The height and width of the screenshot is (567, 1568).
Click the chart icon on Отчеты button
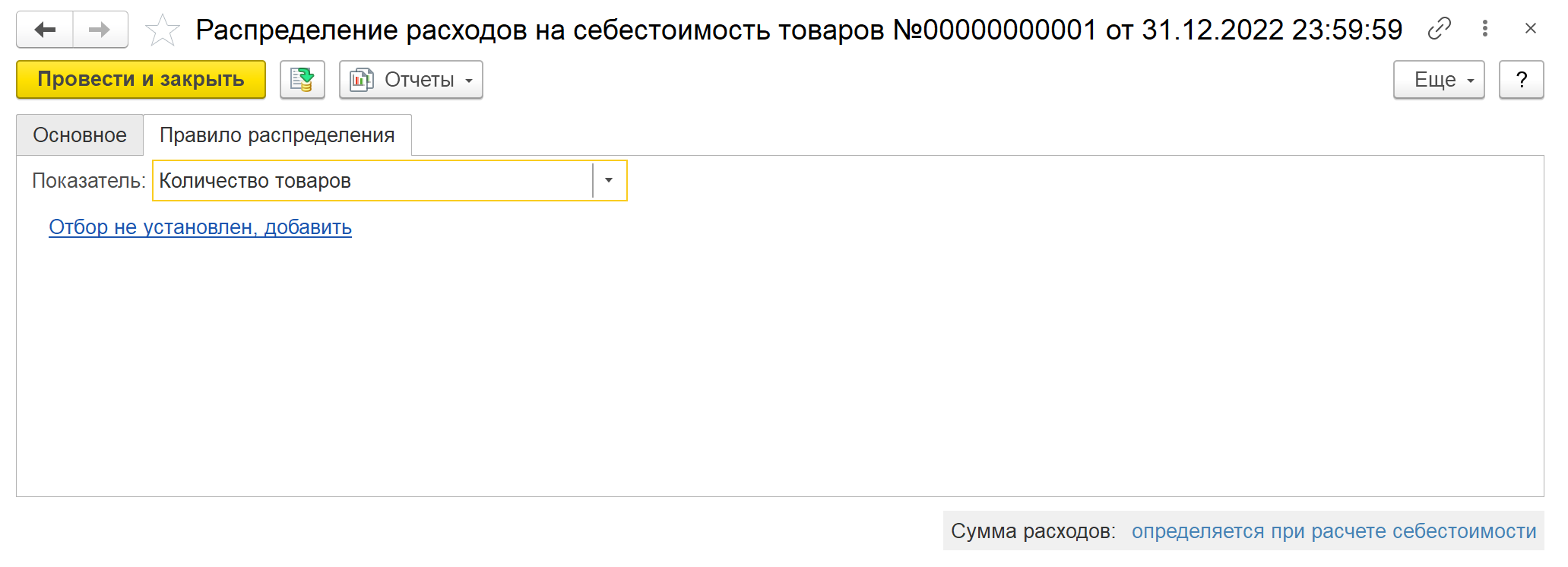362,80
